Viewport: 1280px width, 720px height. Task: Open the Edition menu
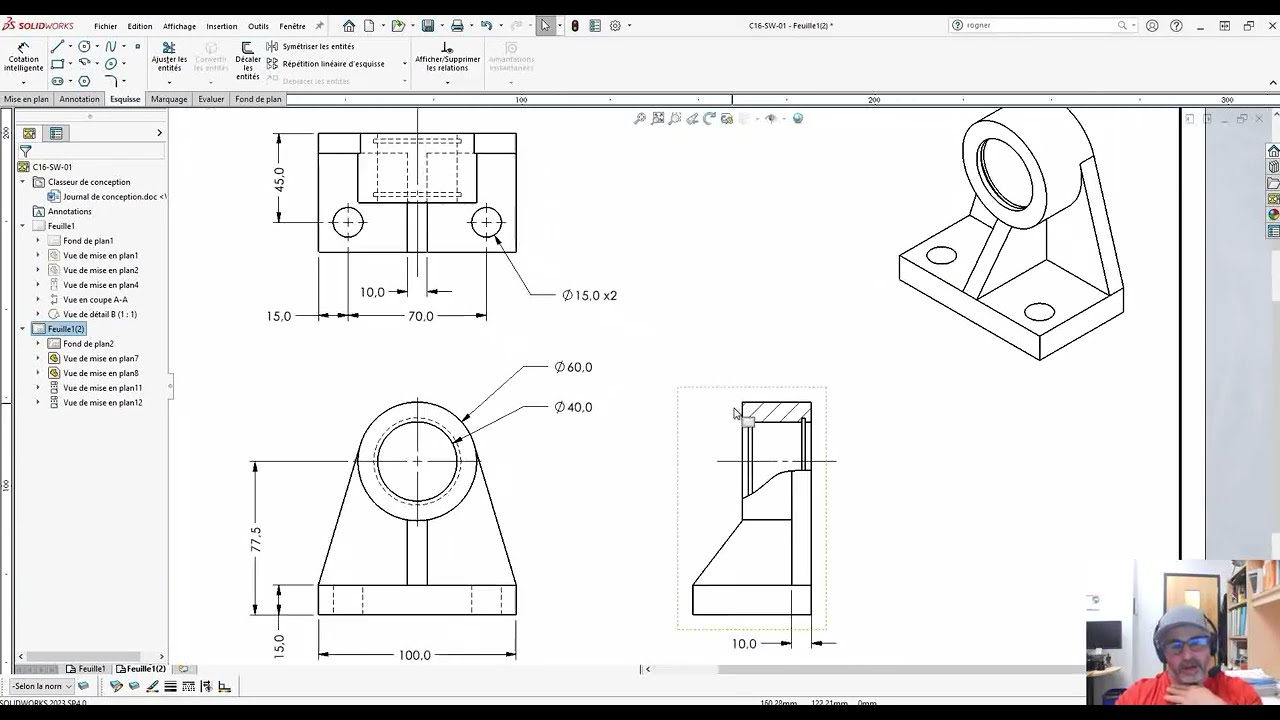[x=140, y=26]
